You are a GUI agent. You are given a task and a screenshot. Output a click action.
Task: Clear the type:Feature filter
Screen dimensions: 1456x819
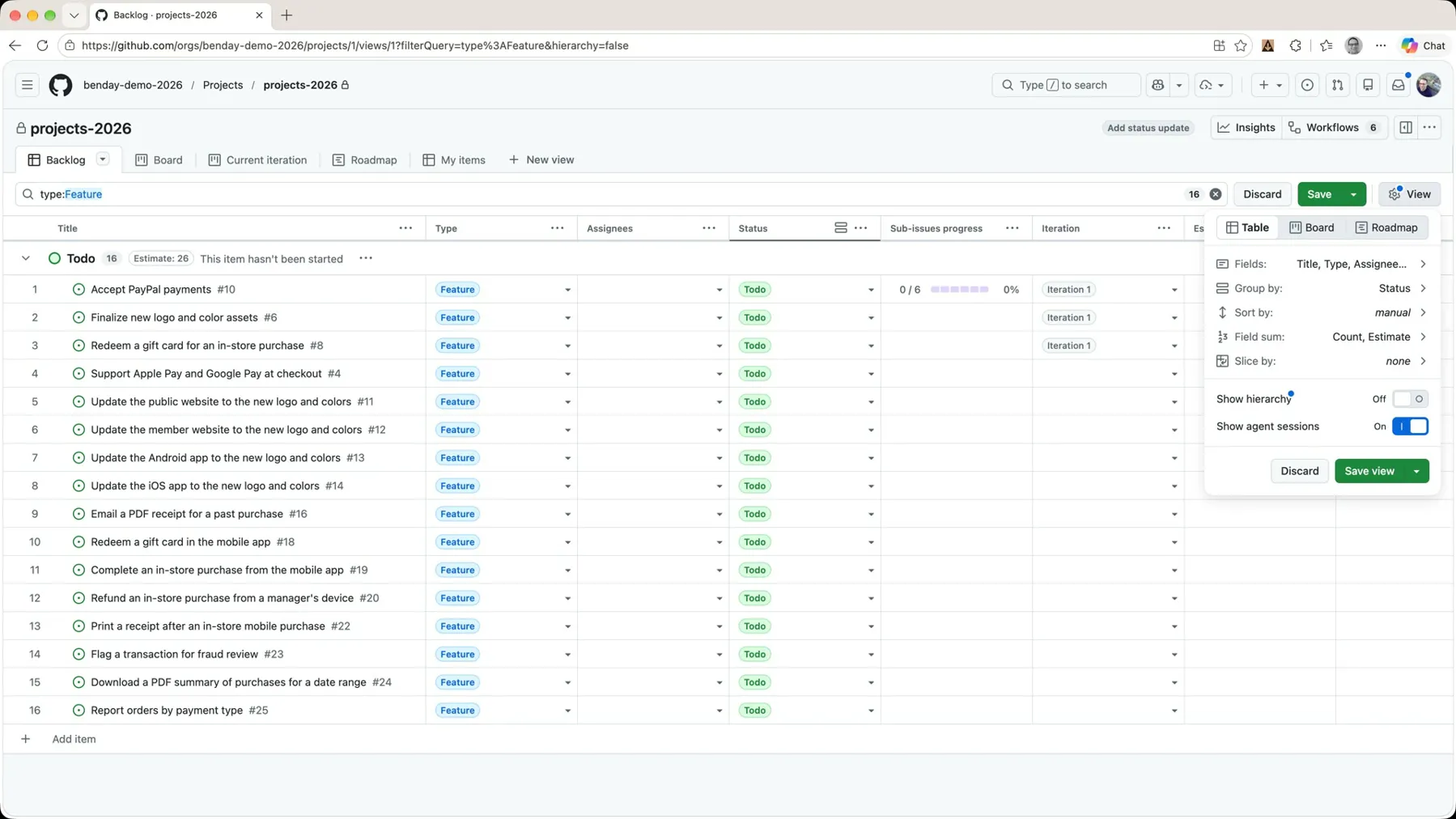point(1216,194)
